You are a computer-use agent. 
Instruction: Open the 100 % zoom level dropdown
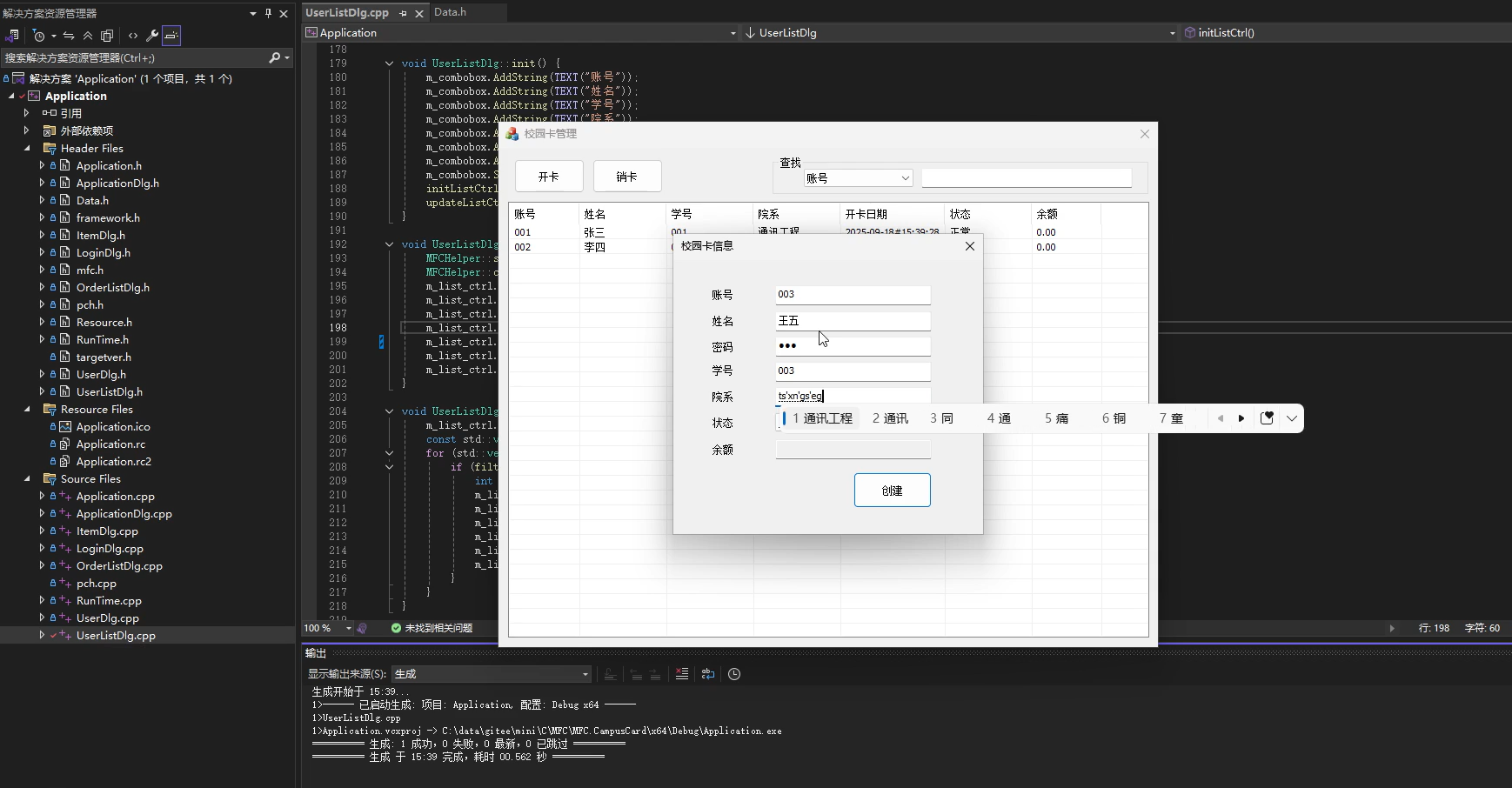pyautogui.click(x=349, y=628)
